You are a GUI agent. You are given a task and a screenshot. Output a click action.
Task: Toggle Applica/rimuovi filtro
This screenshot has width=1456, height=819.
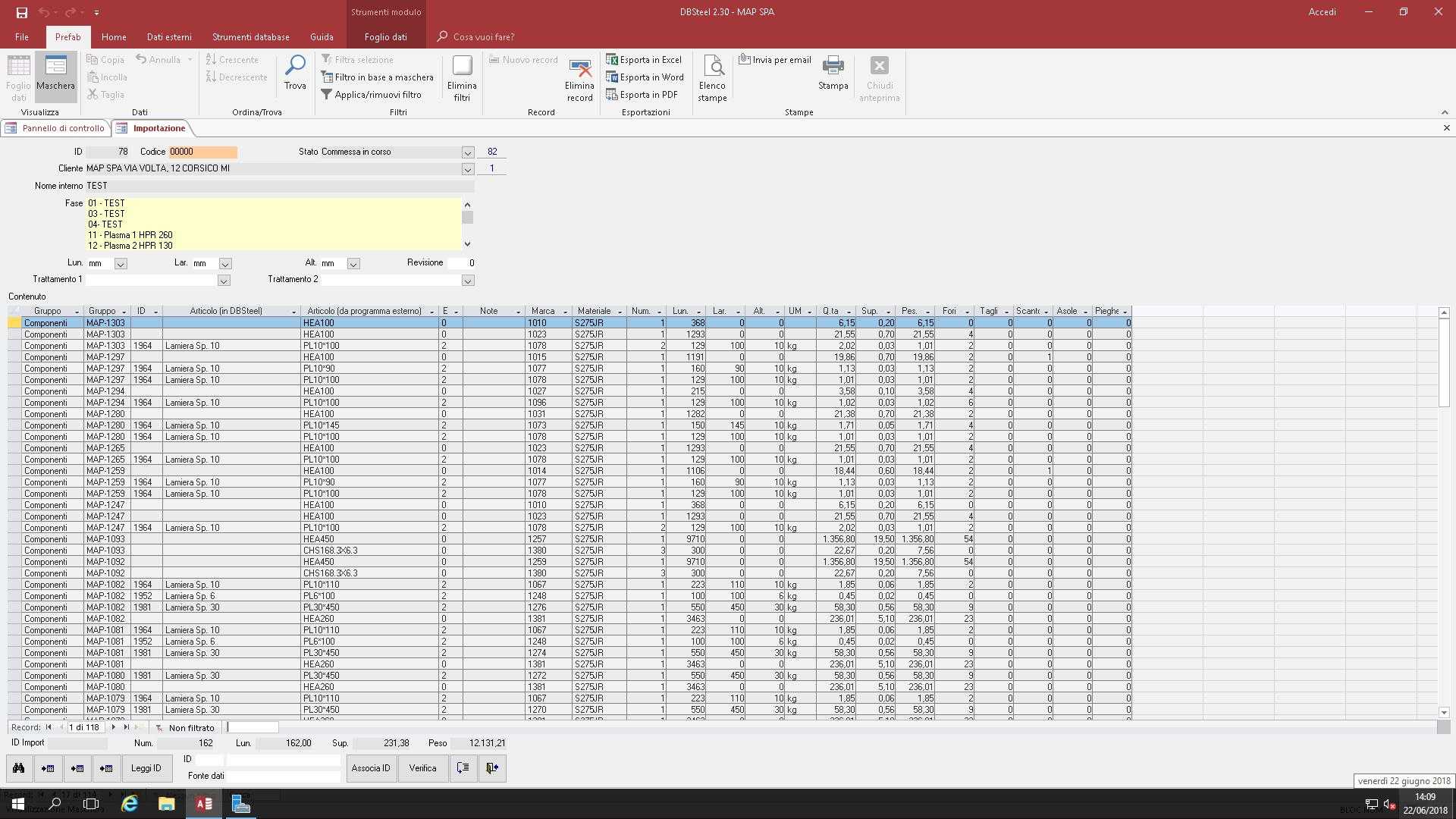[x=371, y=94]
